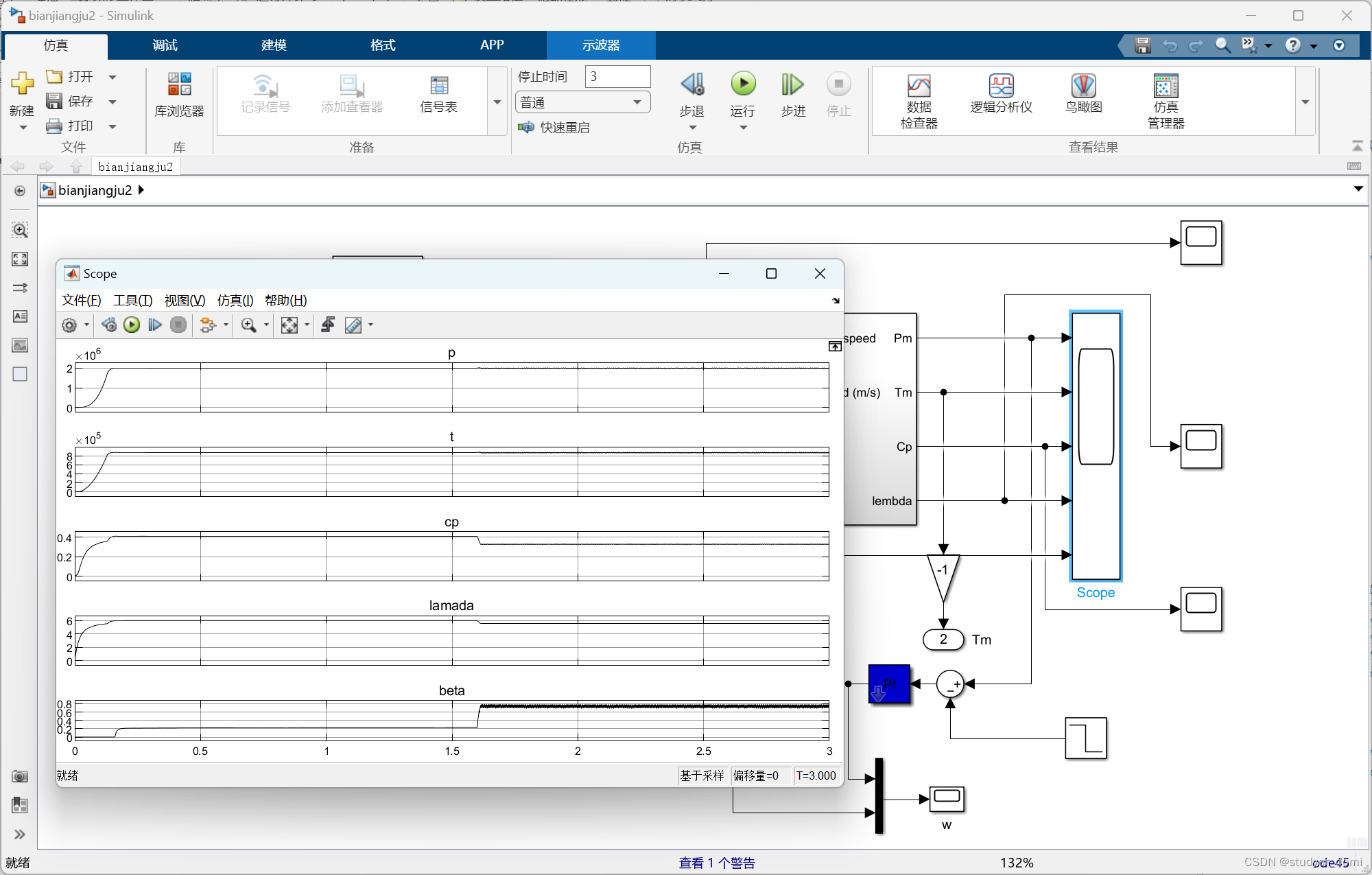Click the Open (打开) button

point(69,76)
